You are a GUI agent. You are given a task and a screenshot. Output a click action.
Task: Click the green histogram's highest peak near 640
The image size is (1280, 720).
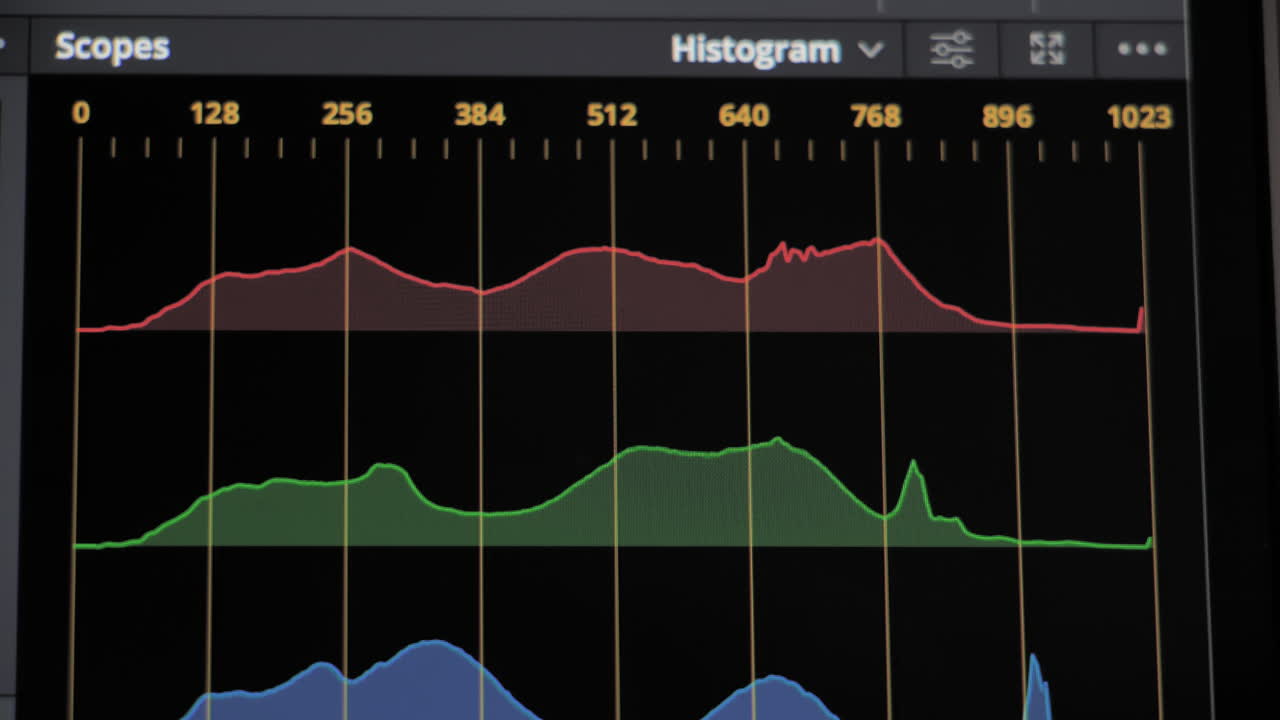[x=777, y=441]
